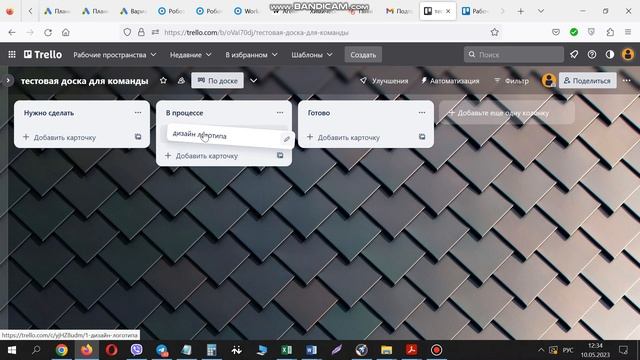Click Добавьте еще одну колонку
Screen dimensions: 640x360
[x=507, y=113]
